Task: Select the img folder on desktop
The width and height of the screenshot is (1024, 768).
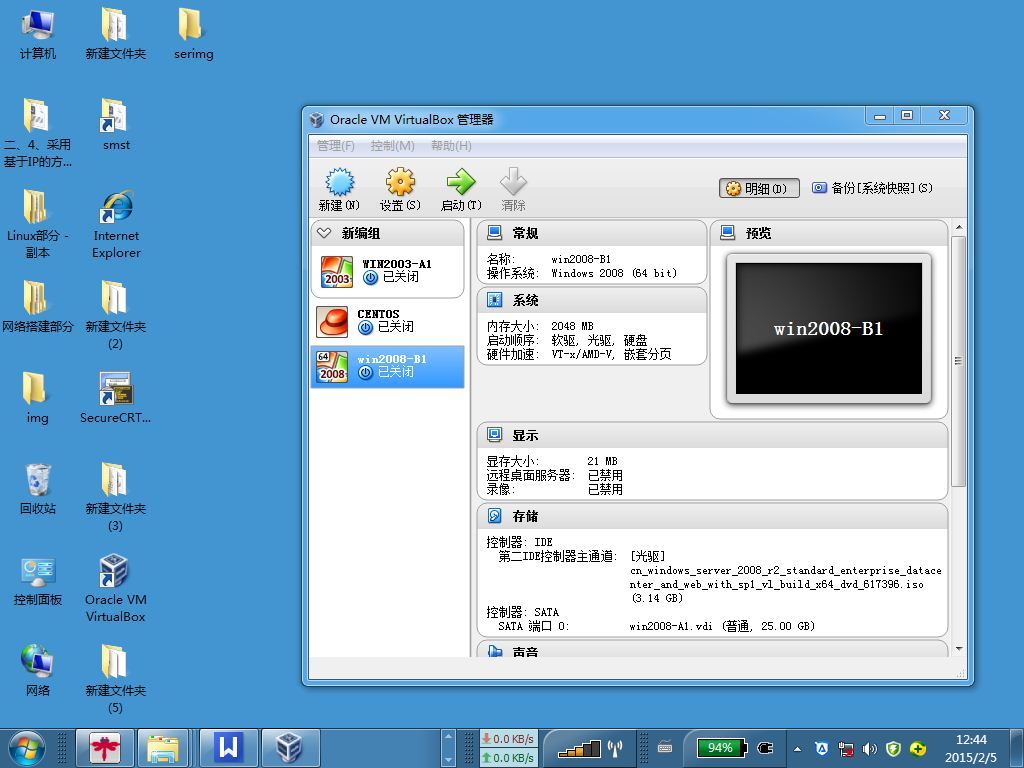Action: [37, 398]
